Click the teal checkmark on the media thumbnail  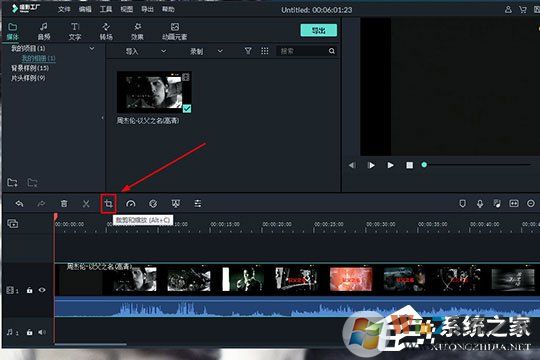click(187, 109)
